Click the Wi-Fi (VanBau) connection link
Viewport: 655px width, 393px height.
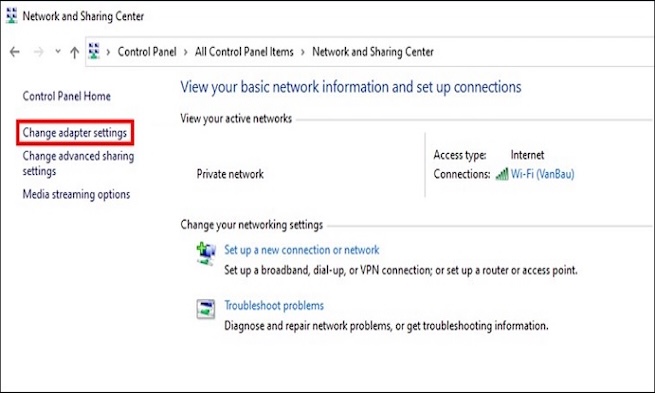(542, 174)
